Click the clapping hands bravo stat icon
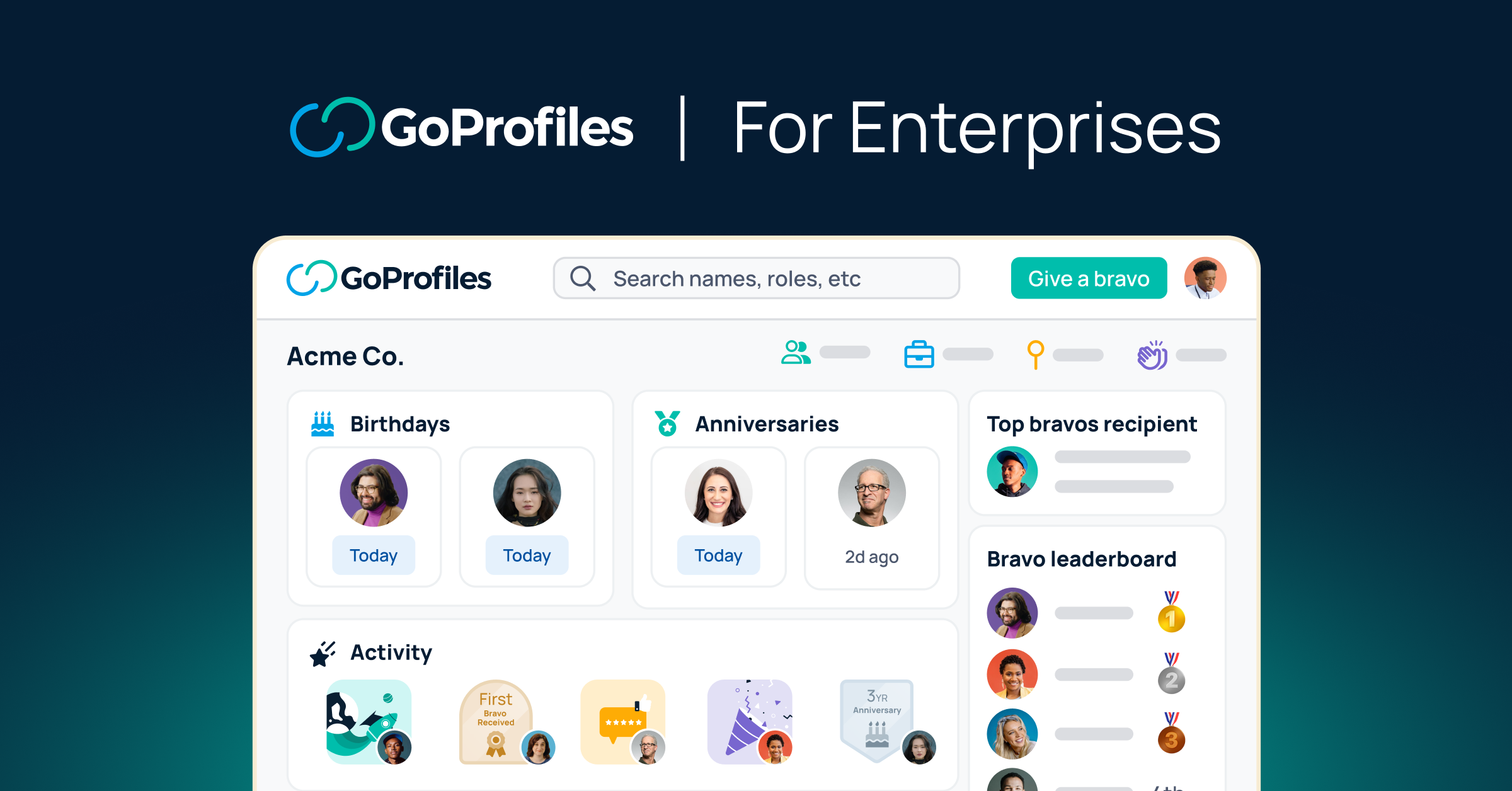 (x=1154, y=353)
